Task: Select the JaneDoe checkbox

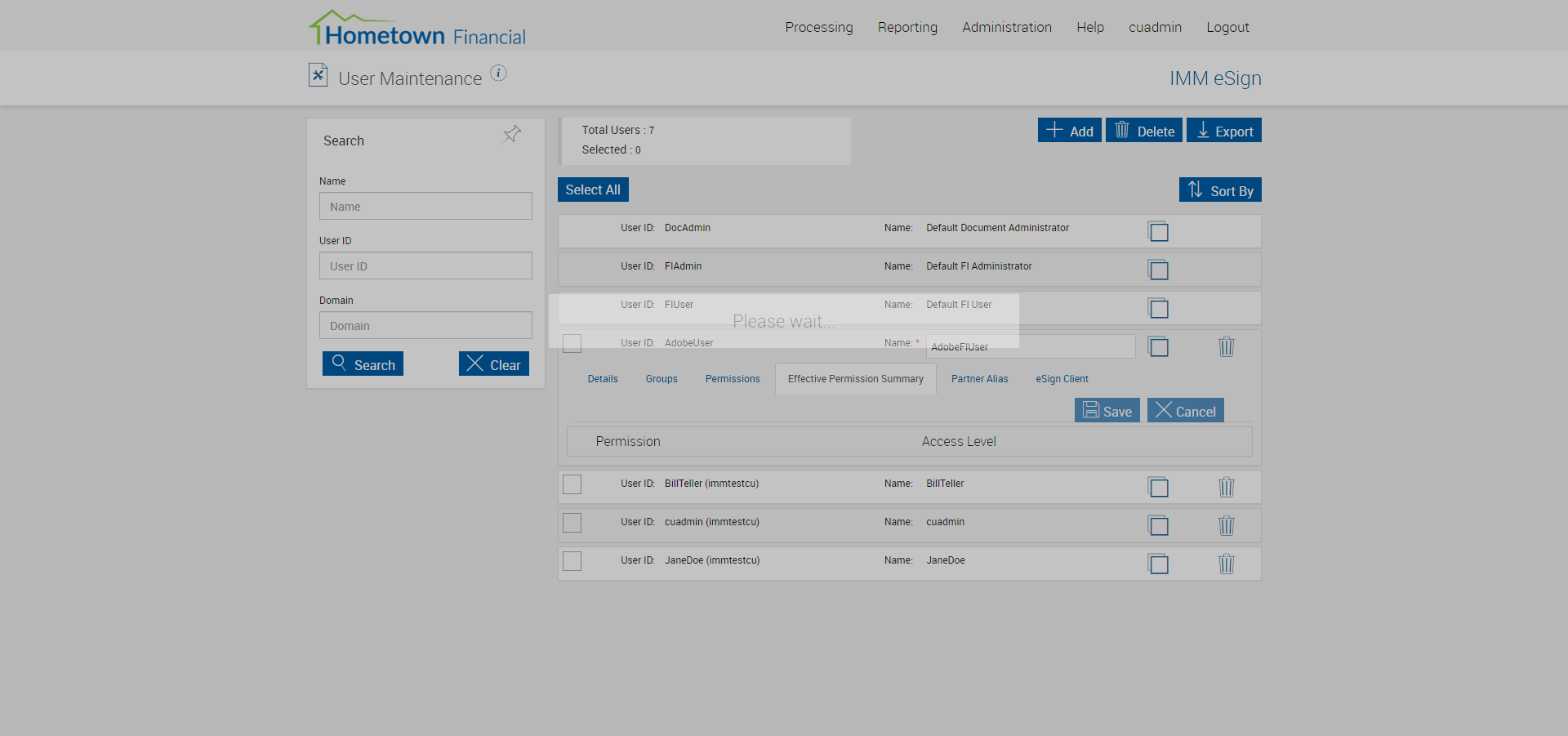Action: click(572, 561)
